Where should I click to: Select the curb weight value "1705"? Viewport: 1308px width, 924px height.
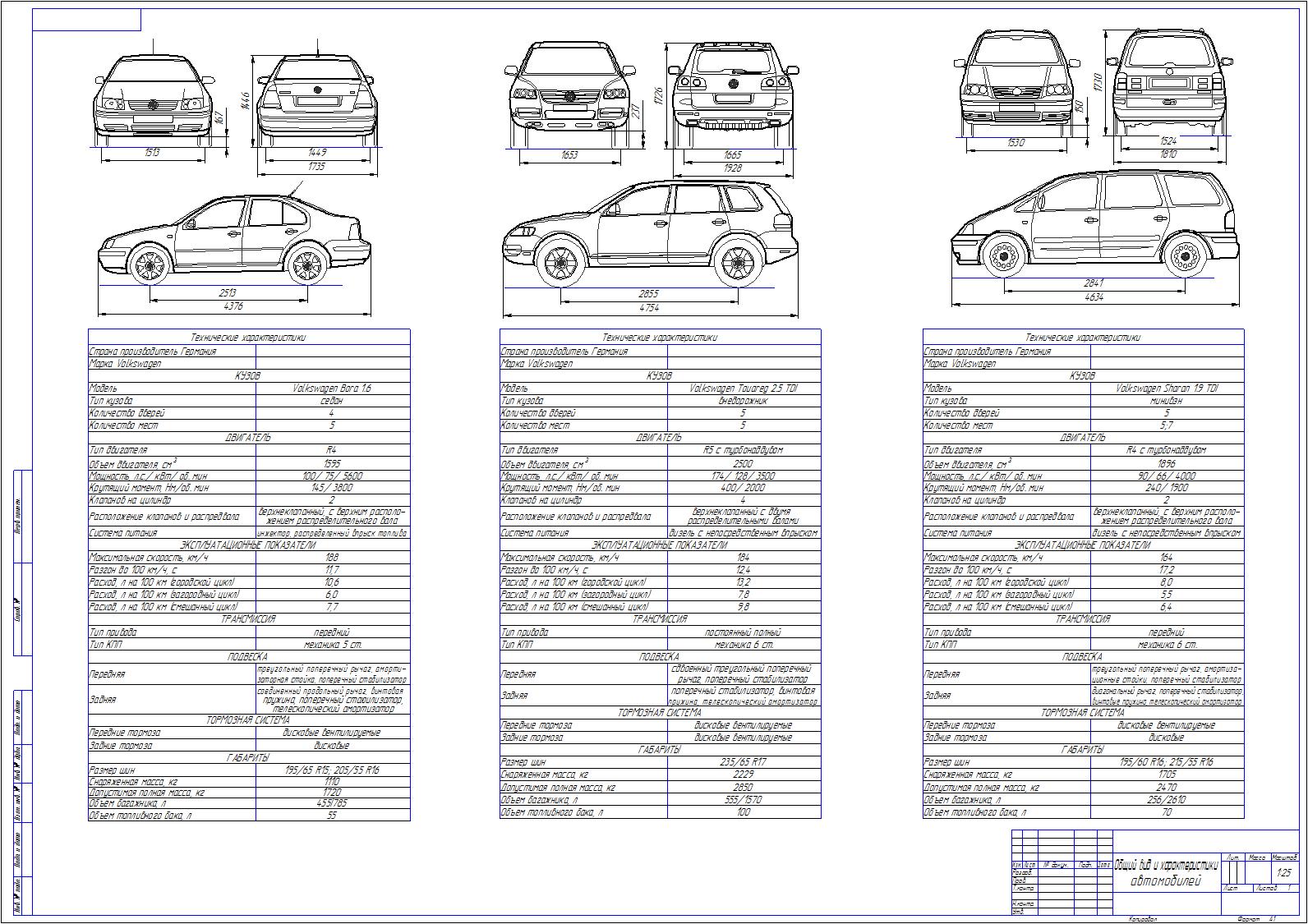(x=1167, y=775)
